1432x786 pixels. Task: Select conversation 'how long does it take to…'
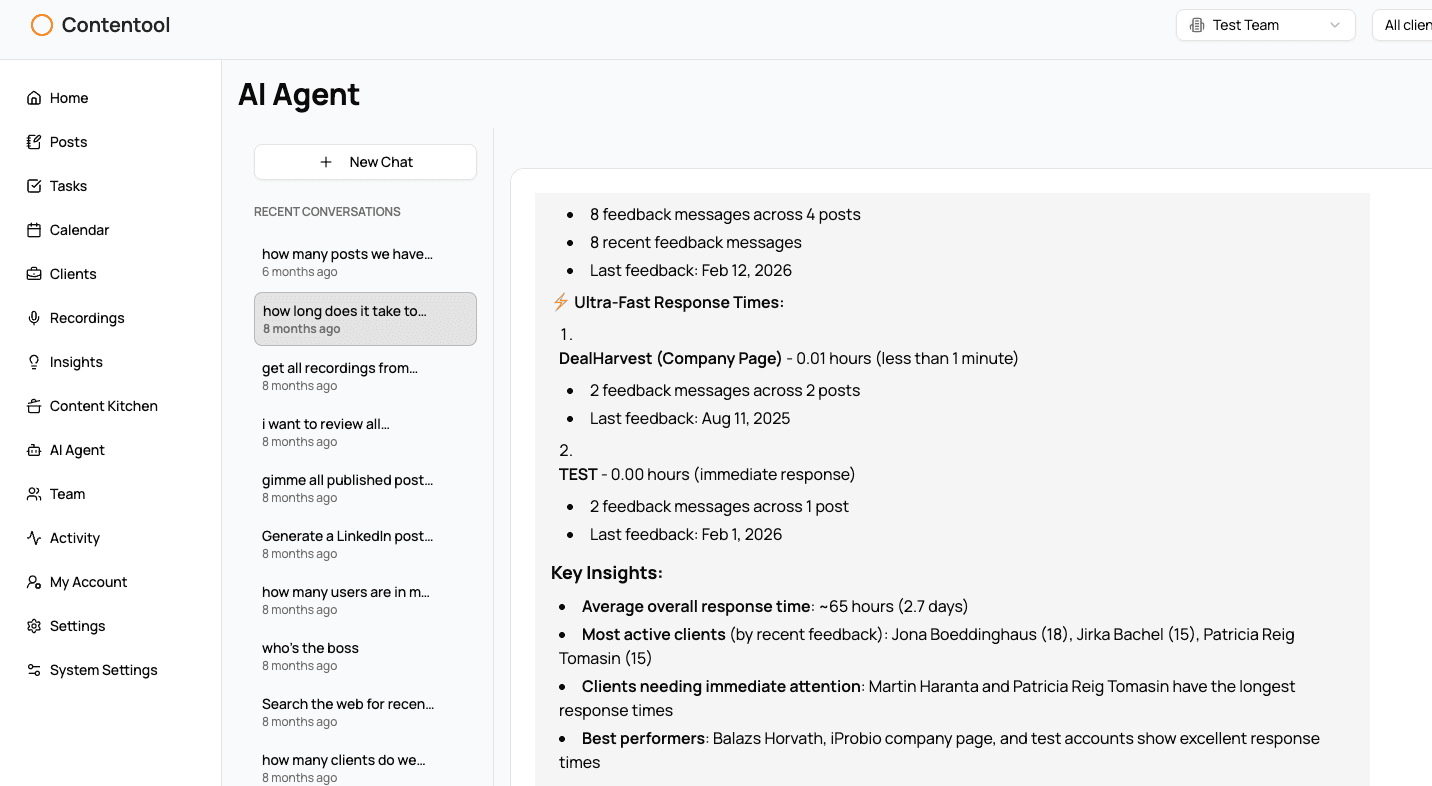[x=365, y=319]
